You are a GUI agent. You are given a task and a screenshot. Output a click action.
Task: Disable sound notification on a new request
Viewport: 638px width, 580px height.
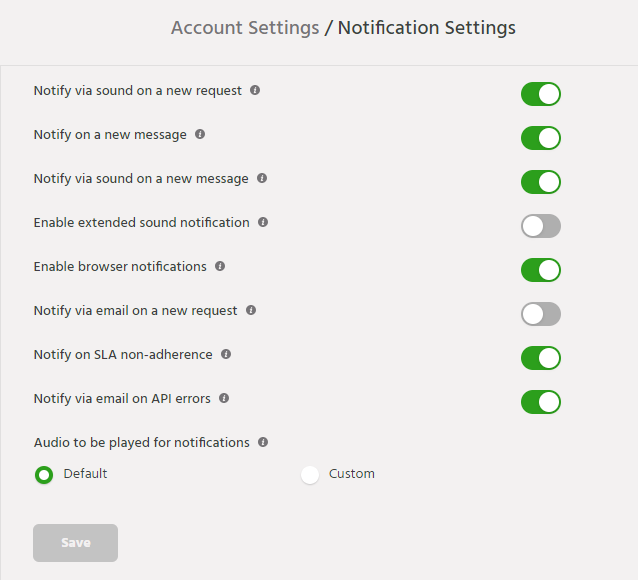(x=540, y=94)
